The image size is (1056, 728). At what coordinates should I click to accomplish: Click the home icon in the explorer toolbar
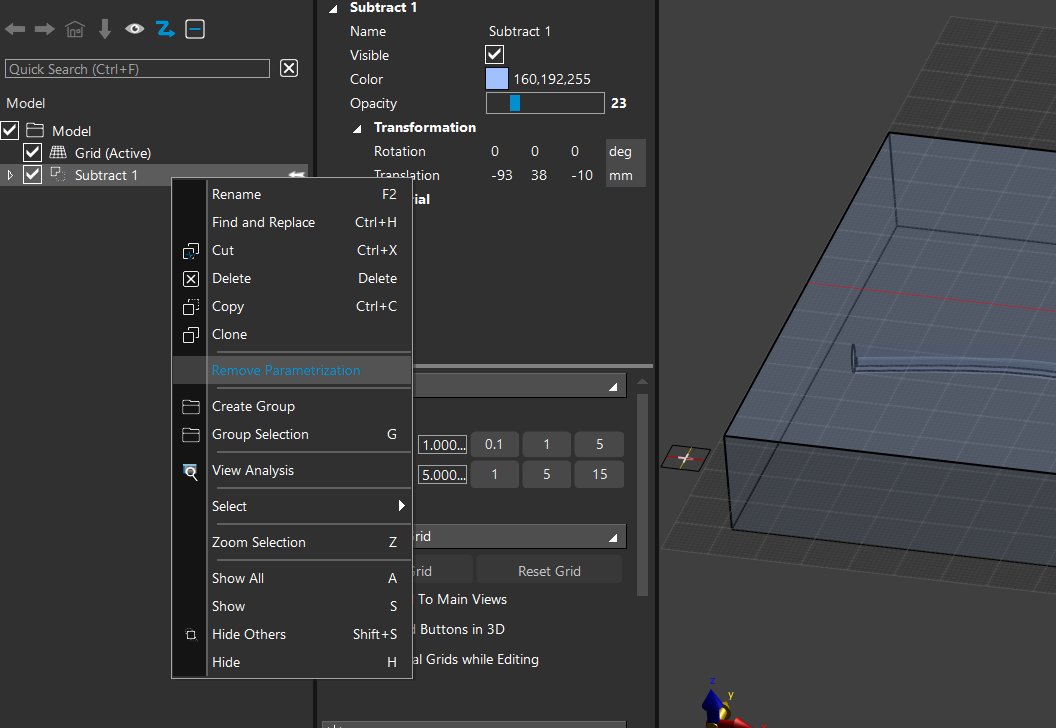pyautogui.click(x=75, y=30)
